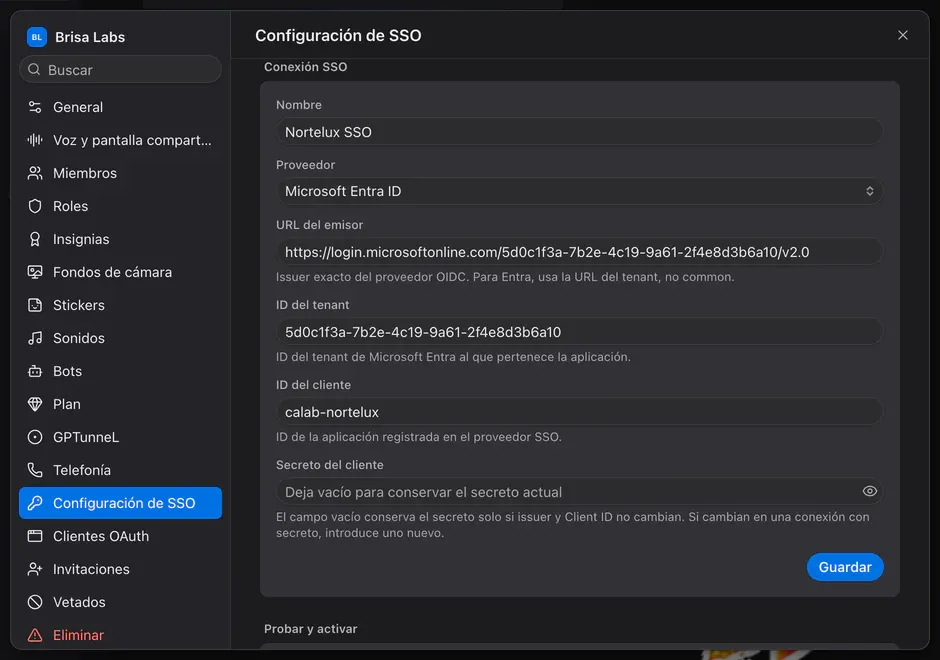Open the Bots robot icon
Image resolution: width=940 pixels, height=660 pixels.
click(x=35, y=371)
